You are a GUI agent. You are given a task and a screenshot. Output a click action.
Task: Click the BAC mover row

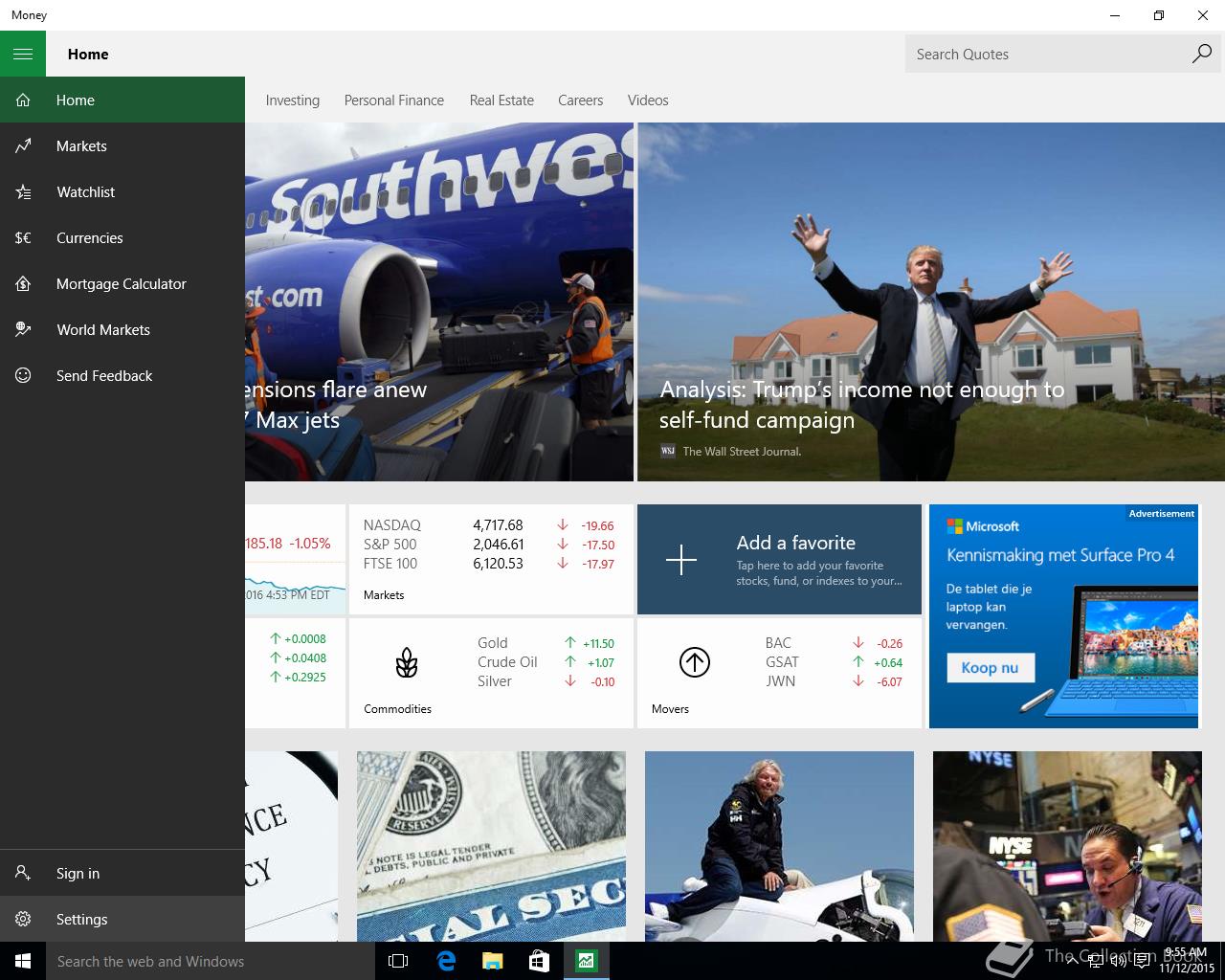click(x=835, y=642)
